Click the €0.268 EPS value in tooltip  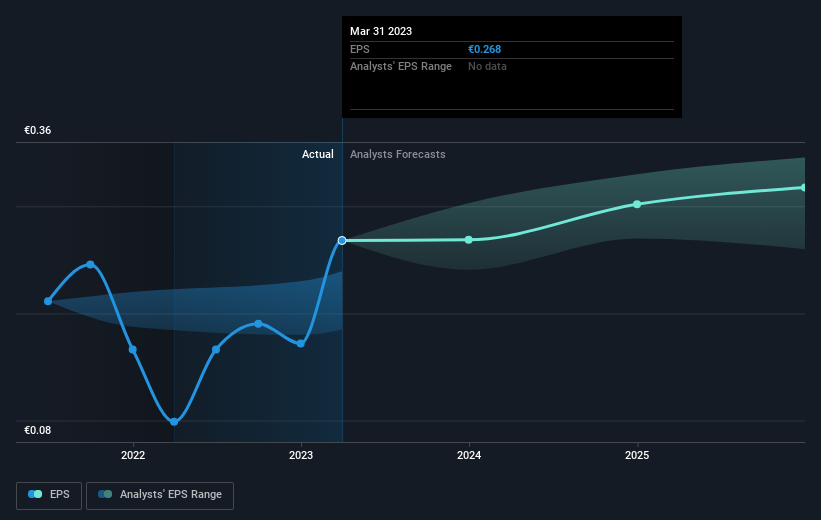point(484,49)
